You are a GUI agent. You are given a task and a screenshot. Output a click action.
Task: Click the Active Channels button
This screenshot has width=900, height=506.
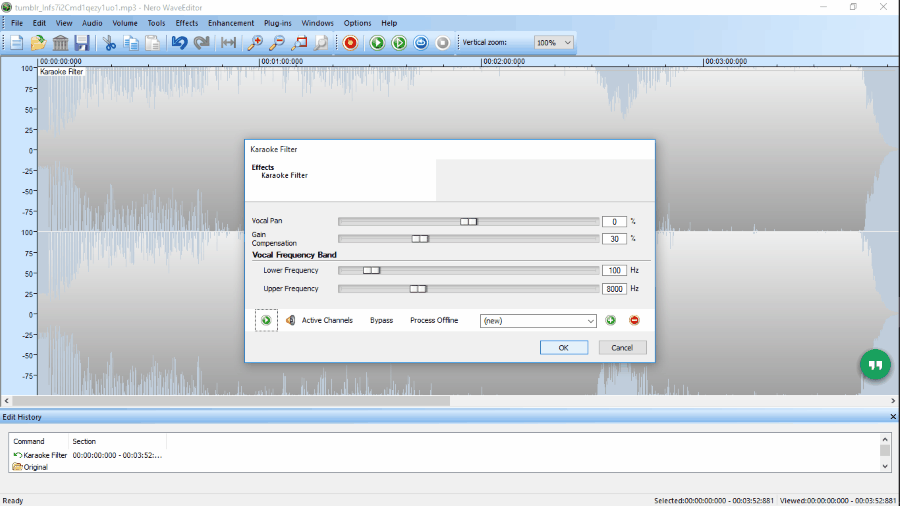pos(327,320)
